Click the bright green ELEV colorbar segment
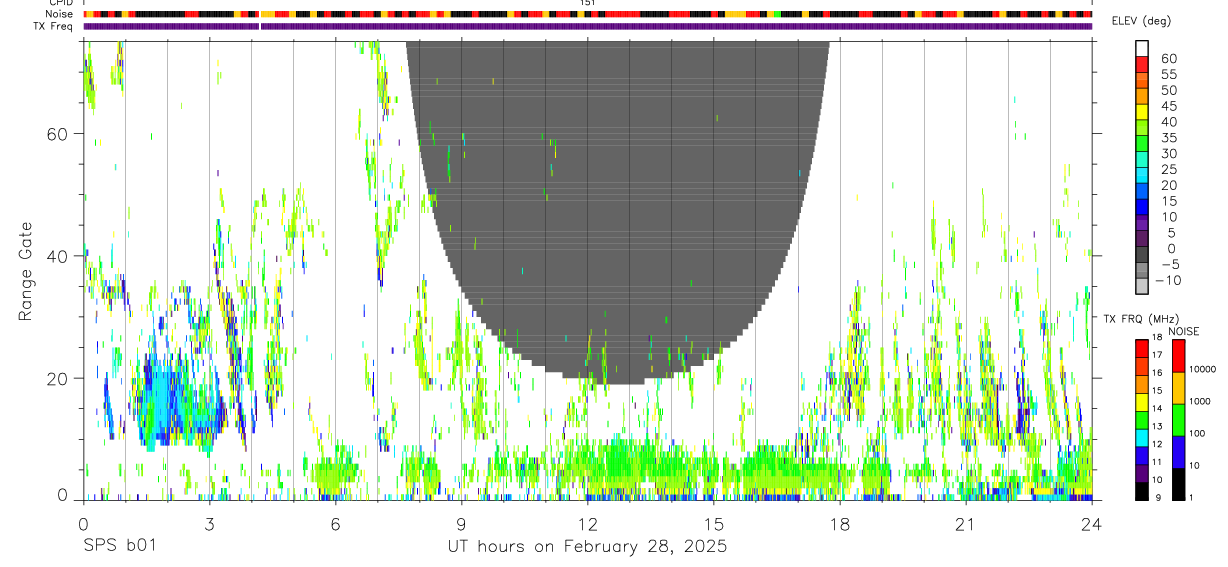The width and height of the screenshot is (1228, 567). coord(1142,143)
